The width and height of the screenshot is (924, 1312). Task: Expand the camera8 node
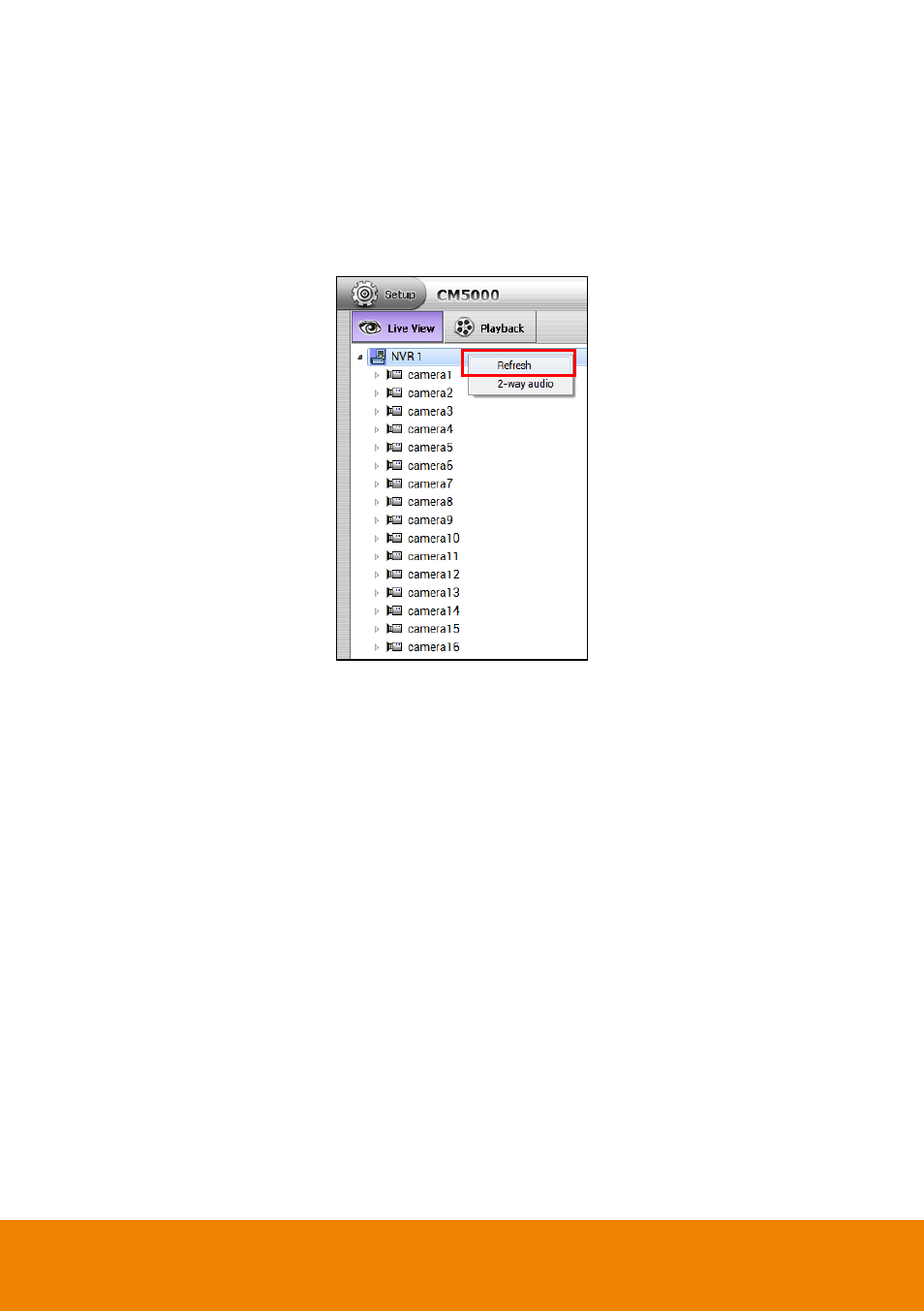377,502
